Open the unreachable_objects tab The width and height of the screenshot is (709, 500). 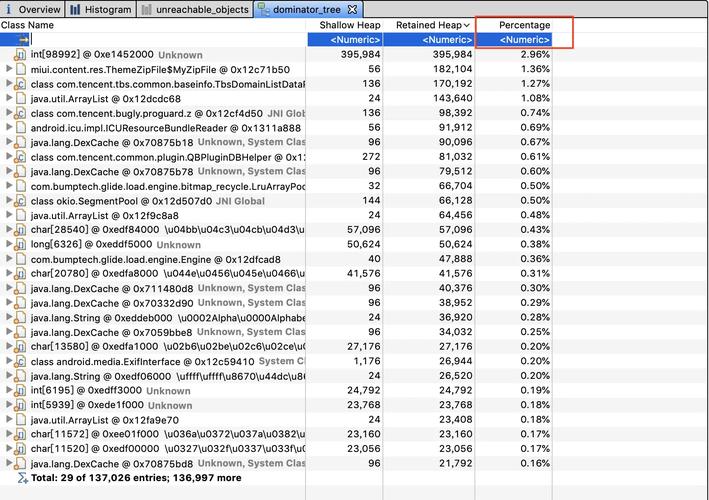tap(195, 9)
